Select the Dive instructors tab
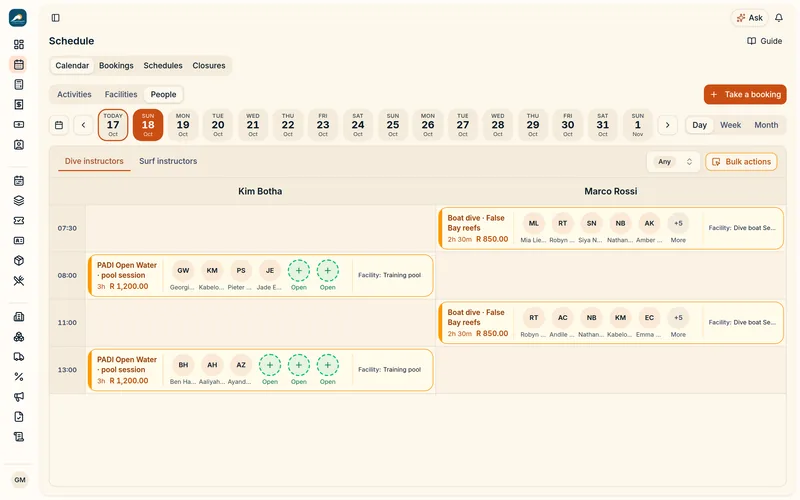Image resolution: width=800 pixels, height=500 pixels. pos(94,161)
